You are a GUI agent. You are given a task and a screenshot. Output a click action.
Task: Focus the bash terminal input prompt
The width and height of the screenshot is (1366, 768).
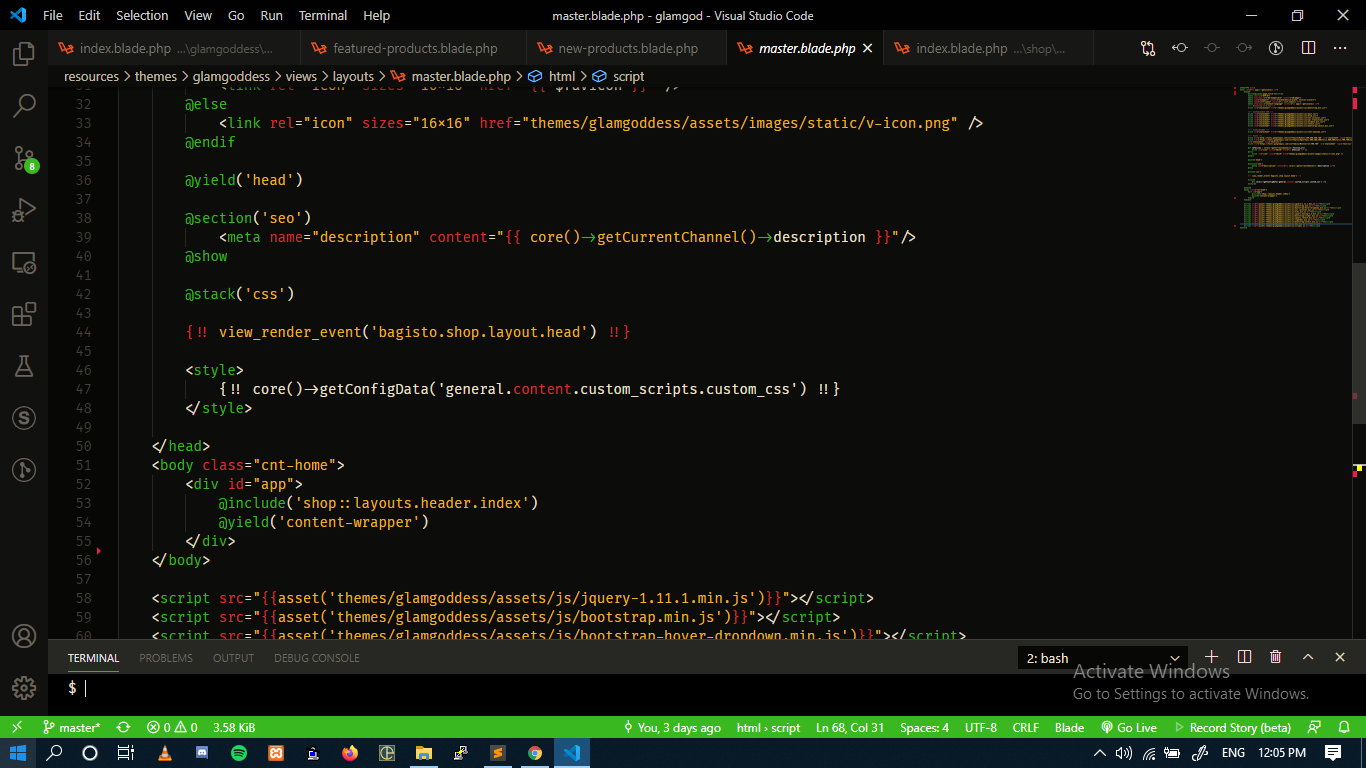(86, 688)
